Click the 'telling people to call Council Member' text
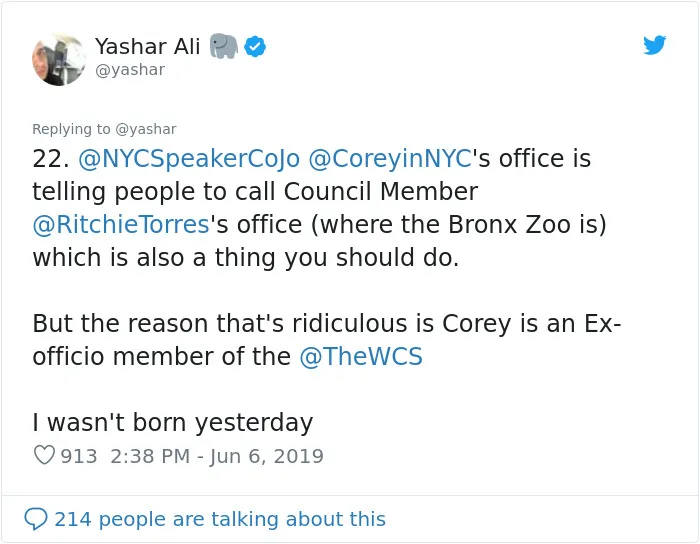Viewport: 700px width, 544px height. click(255, 192)
